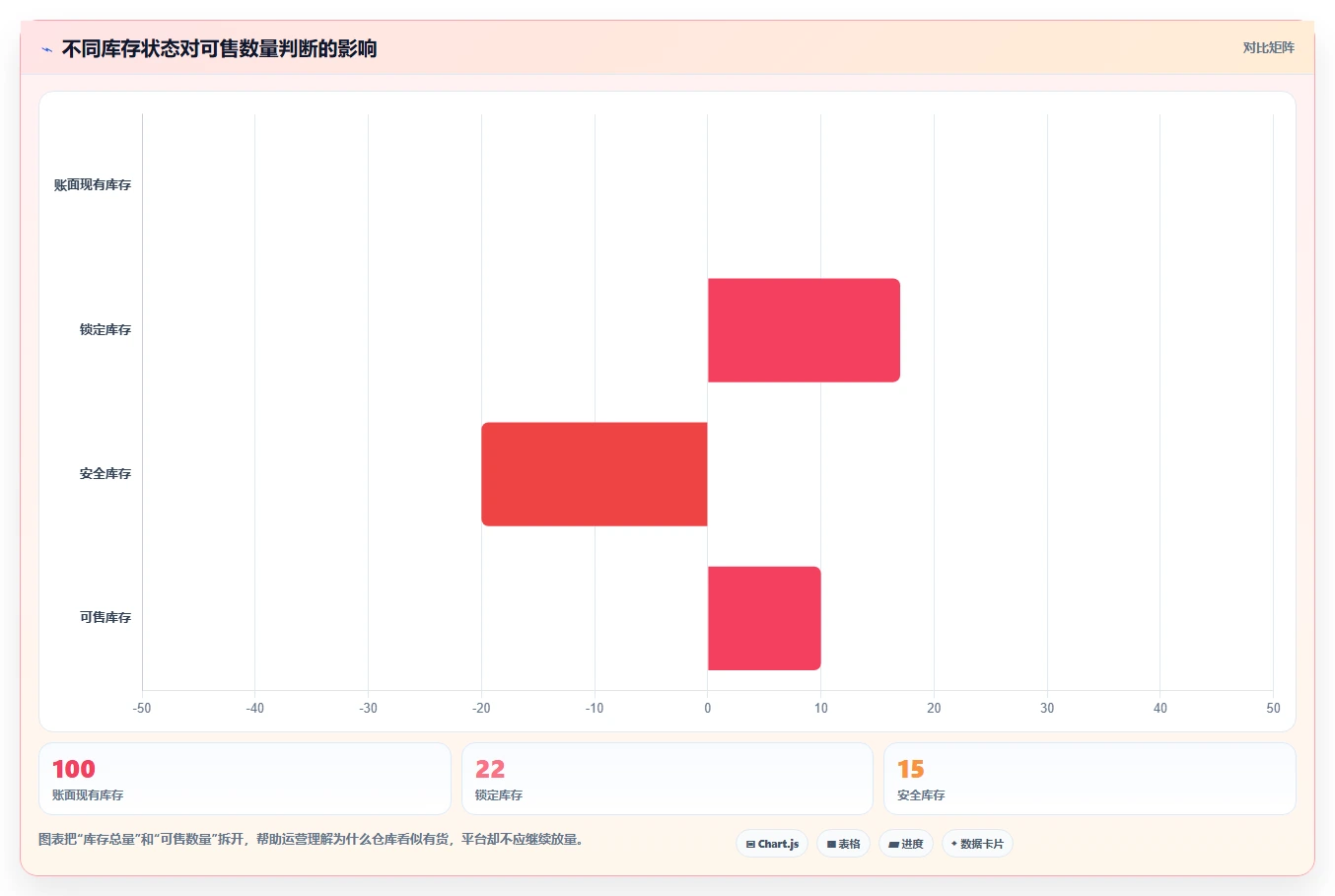Select the Chart.js tag chip
The width and height of the screenshot is (1335, 896).
click(x=772, y=844)
